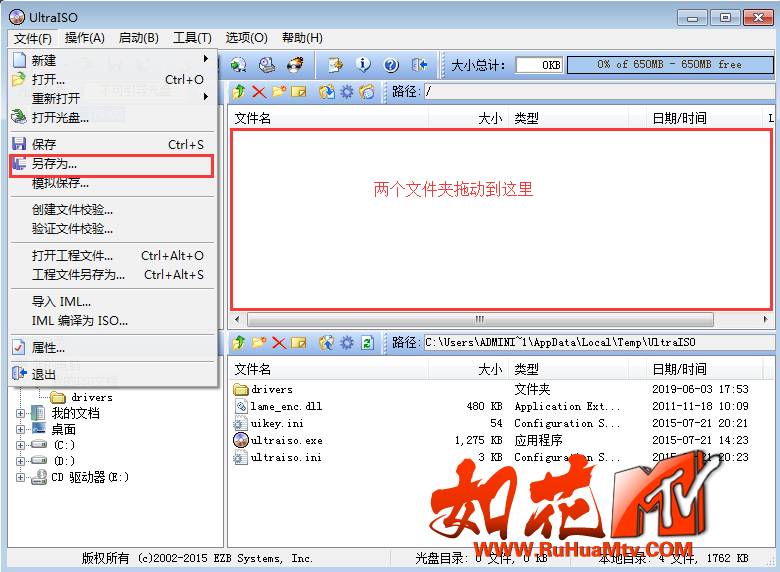Image resolution: width=780 pixels, height=572 pixels.
Task: Expand the (C:) drive node
Action: click(x=20, y=445)
